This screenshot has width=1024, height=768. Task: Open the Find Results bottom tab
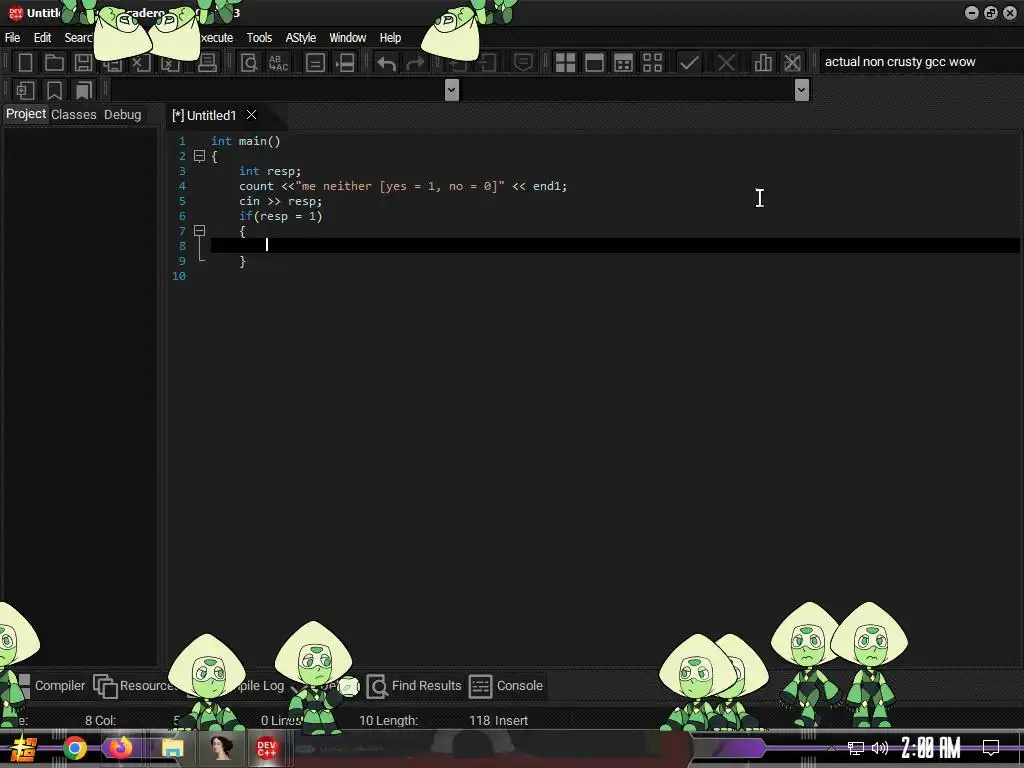[415, 686]
